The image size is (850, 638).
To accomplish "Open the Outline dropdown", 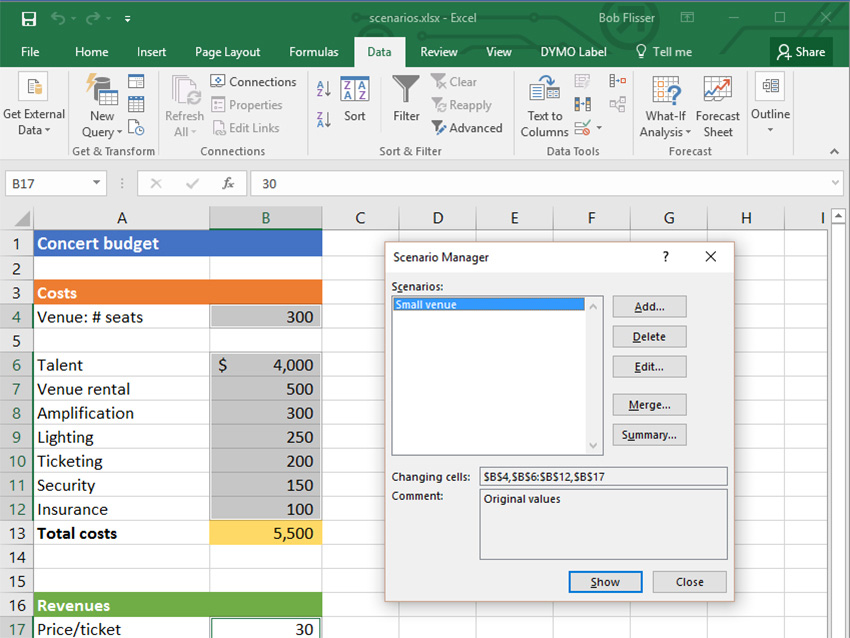I will click(770, 104).
